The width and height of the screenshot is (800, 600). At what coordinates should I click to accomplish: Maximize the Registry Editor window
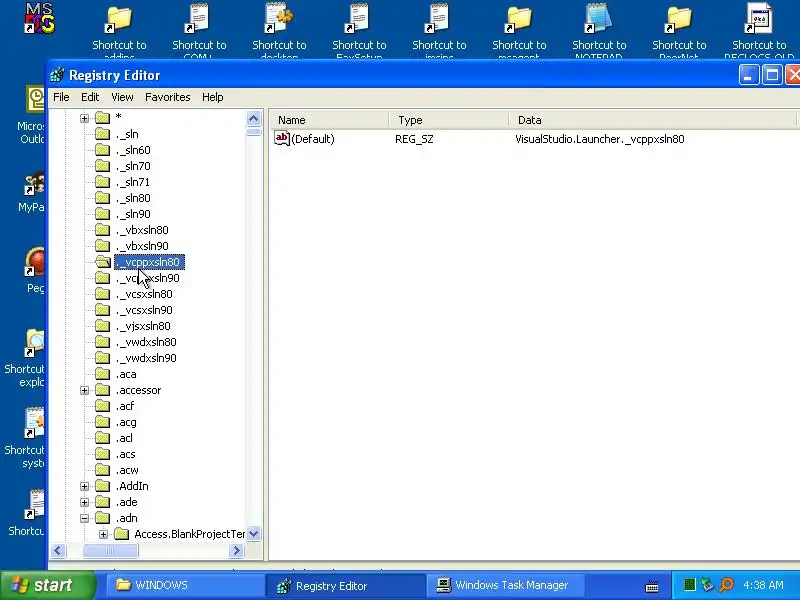point(772,75)
